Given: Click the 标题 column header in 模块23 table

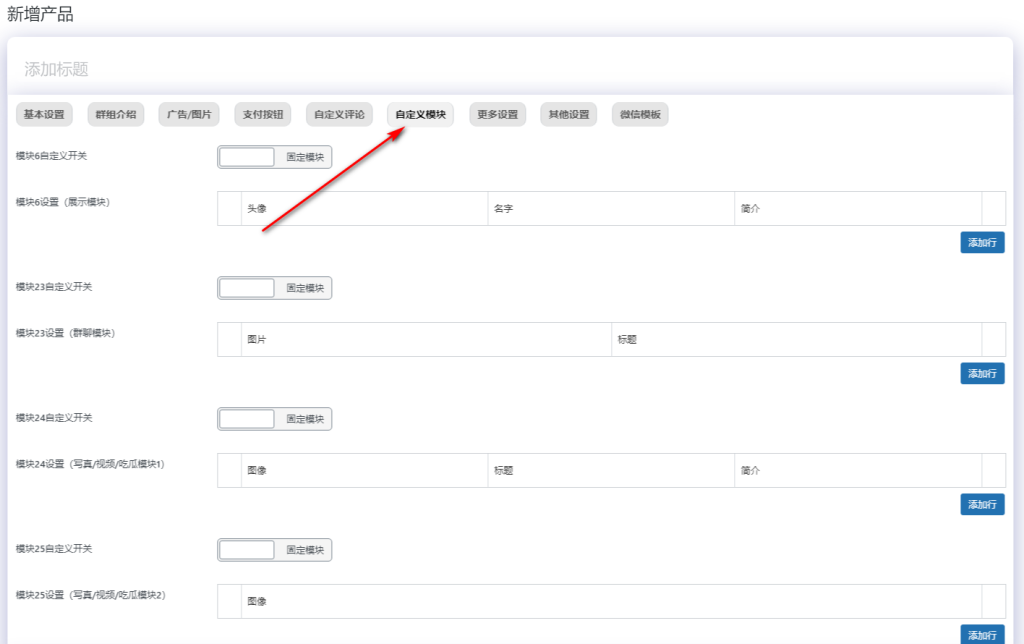Looking at the screenshot, I should click(627, 340).
